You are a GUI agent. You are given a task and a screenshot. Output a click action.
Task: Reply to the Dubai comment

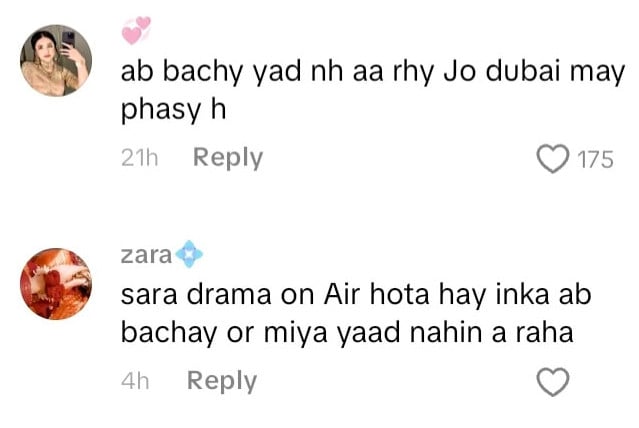pyautogui.click(x=228, y=158)
